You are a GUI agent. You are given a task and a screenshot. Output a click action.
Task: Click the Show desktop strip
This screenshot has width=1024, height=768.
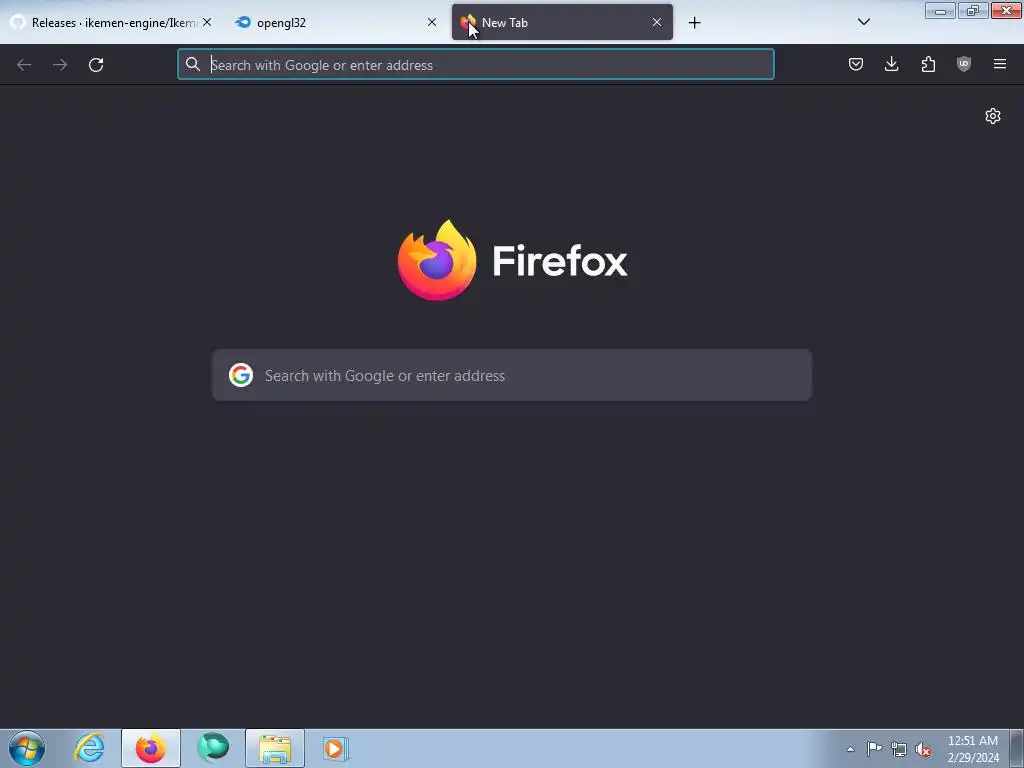1017,748
